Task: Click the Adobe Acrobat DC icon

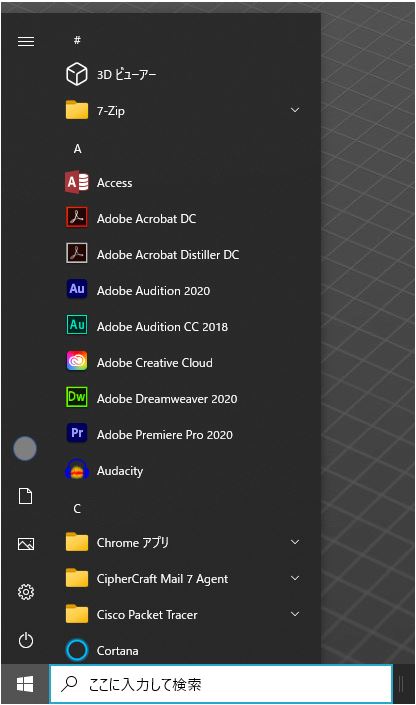Action: tap(76, 218)
